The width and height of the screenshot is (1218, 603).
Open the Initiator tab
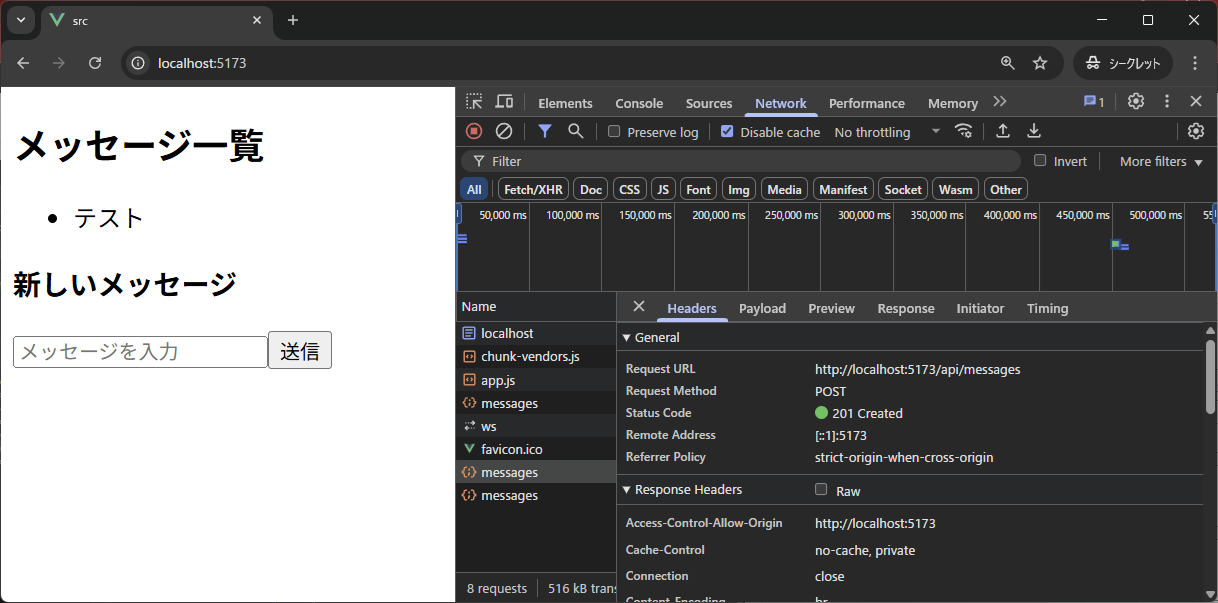point(980,308)
